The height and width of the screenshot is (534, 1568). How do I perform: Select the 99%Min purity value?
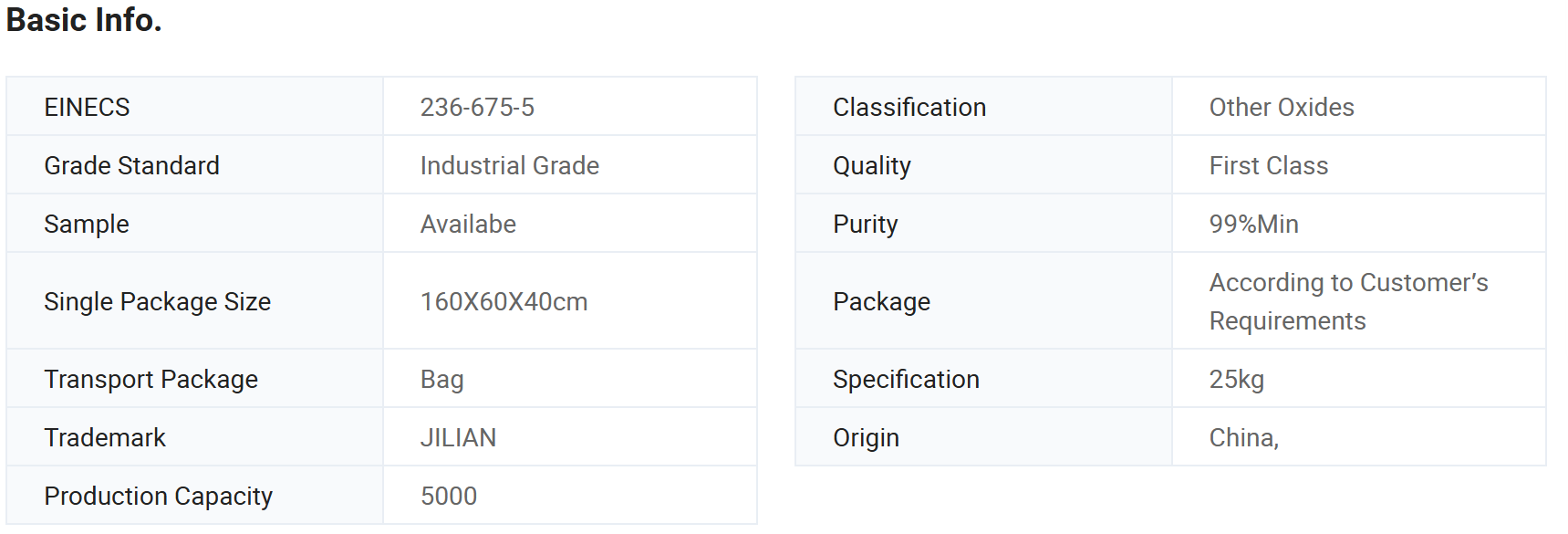(x=1254, y=225)
